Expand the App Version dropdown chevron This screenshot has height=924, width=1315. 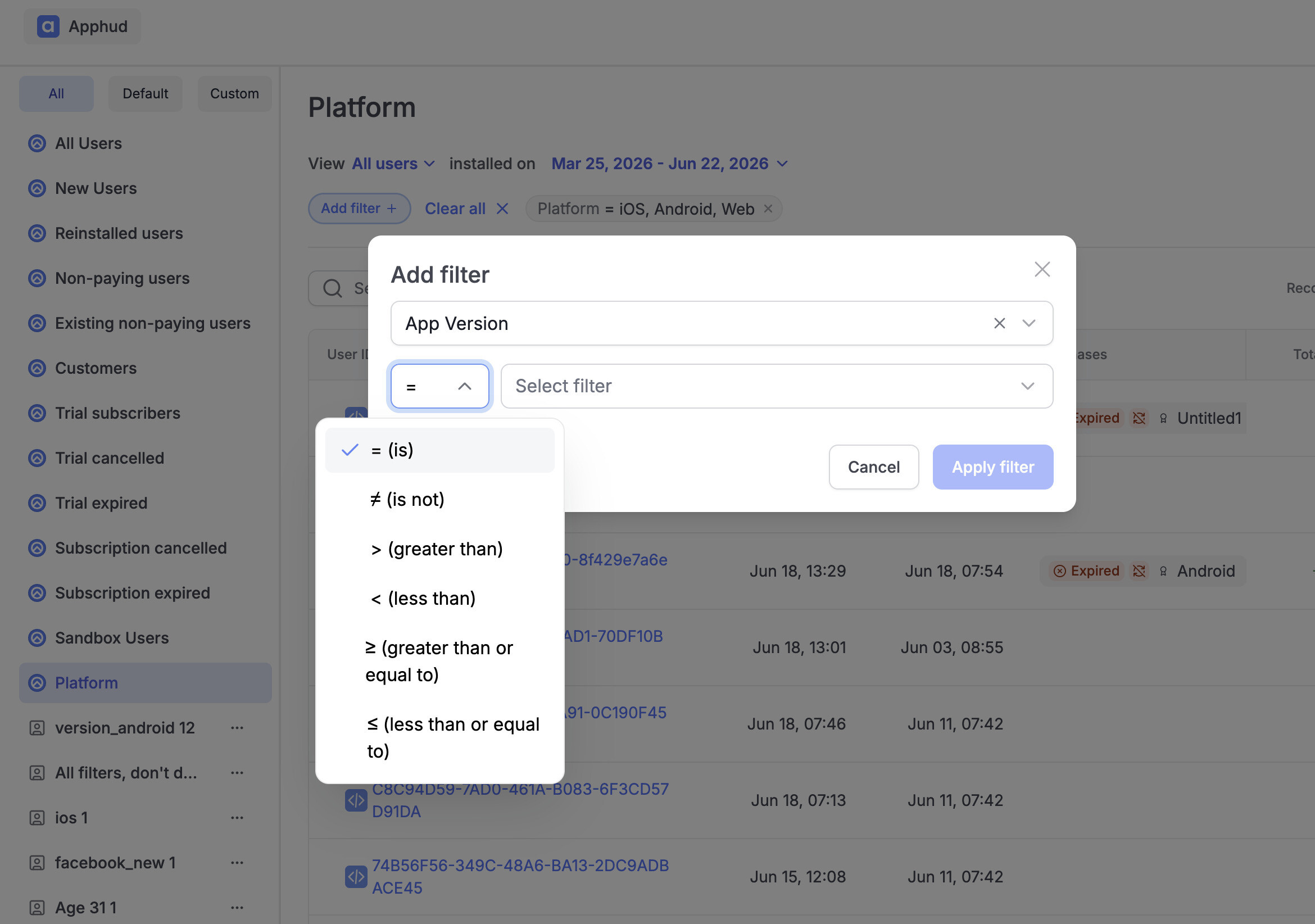coord(1028,324)
